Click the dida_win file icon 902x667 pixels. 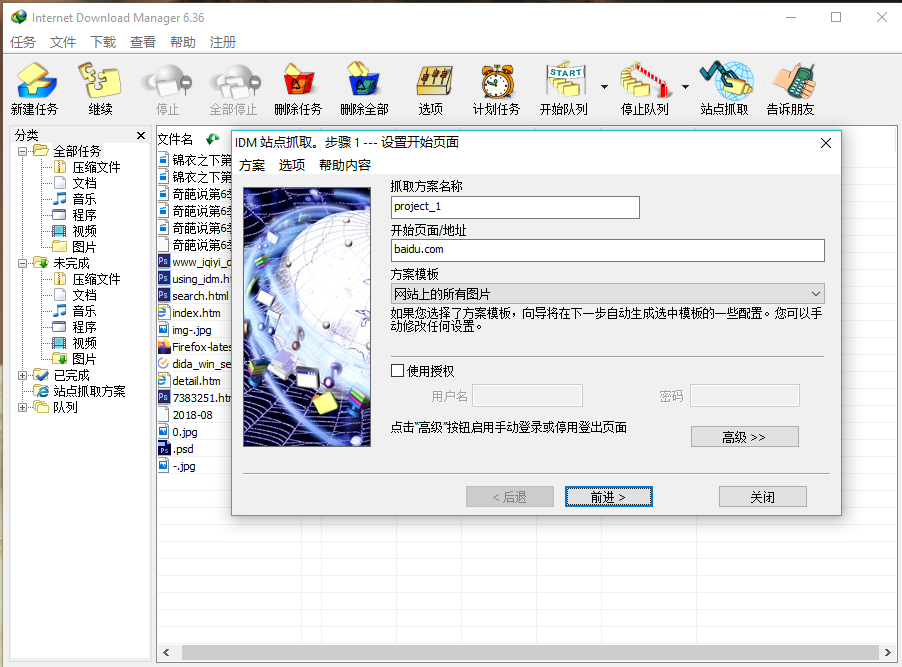coord(164,364)
